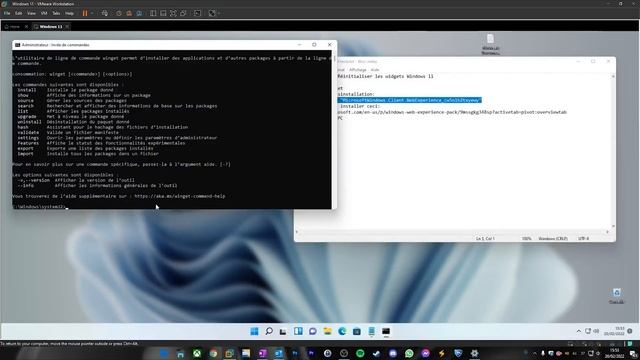This screenshot has width=640, height=360.
Task: Open Settings gear in host taskbar
Action: 474,353
